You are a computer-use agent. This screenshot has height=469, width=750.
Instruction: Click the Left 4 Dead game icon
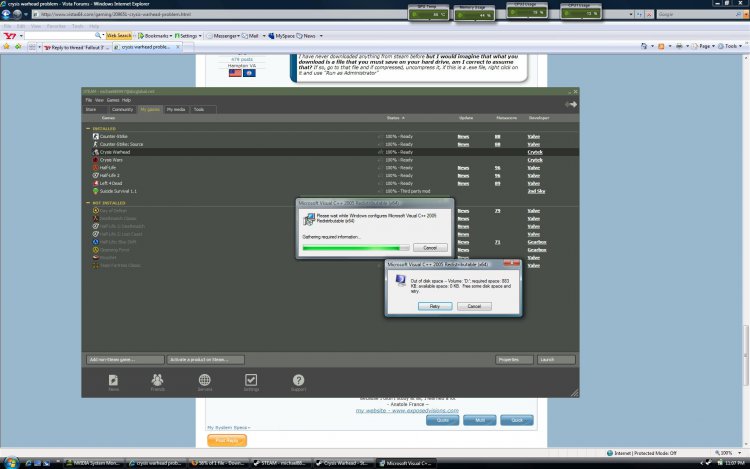pyautogui.click(x=95, y=183)
